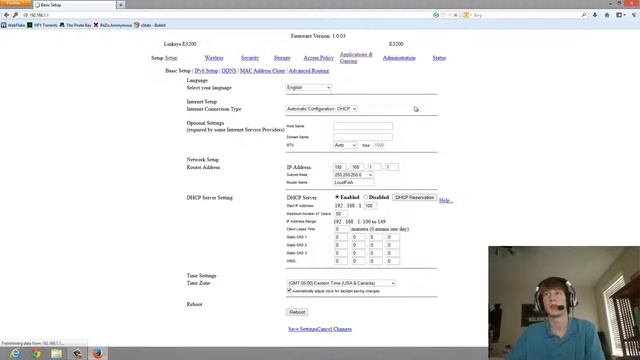The image size is (640, 360).
Task: Go to DDNS subpage
Action: pos(229,71)
